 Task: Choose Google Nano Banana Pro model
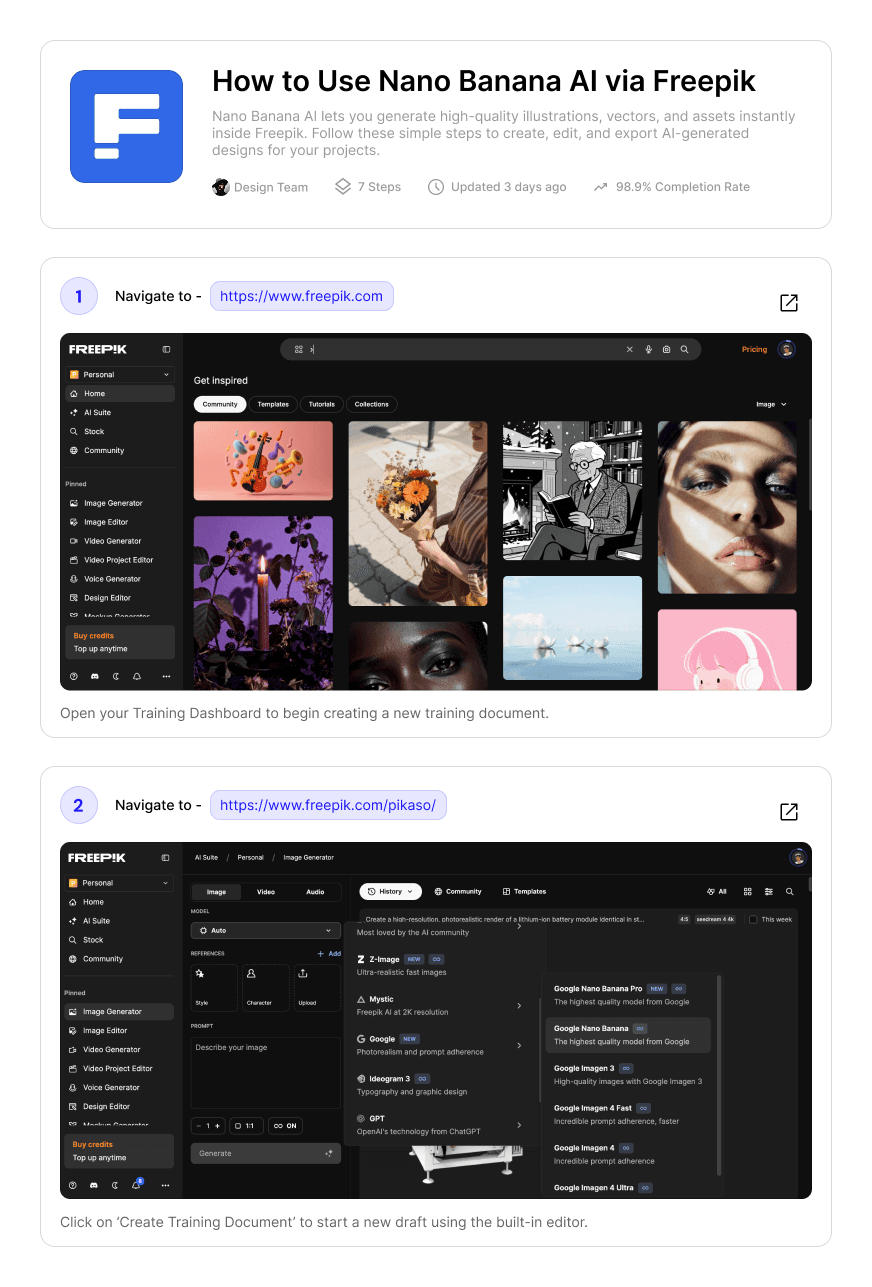click(x=628, y=995)
